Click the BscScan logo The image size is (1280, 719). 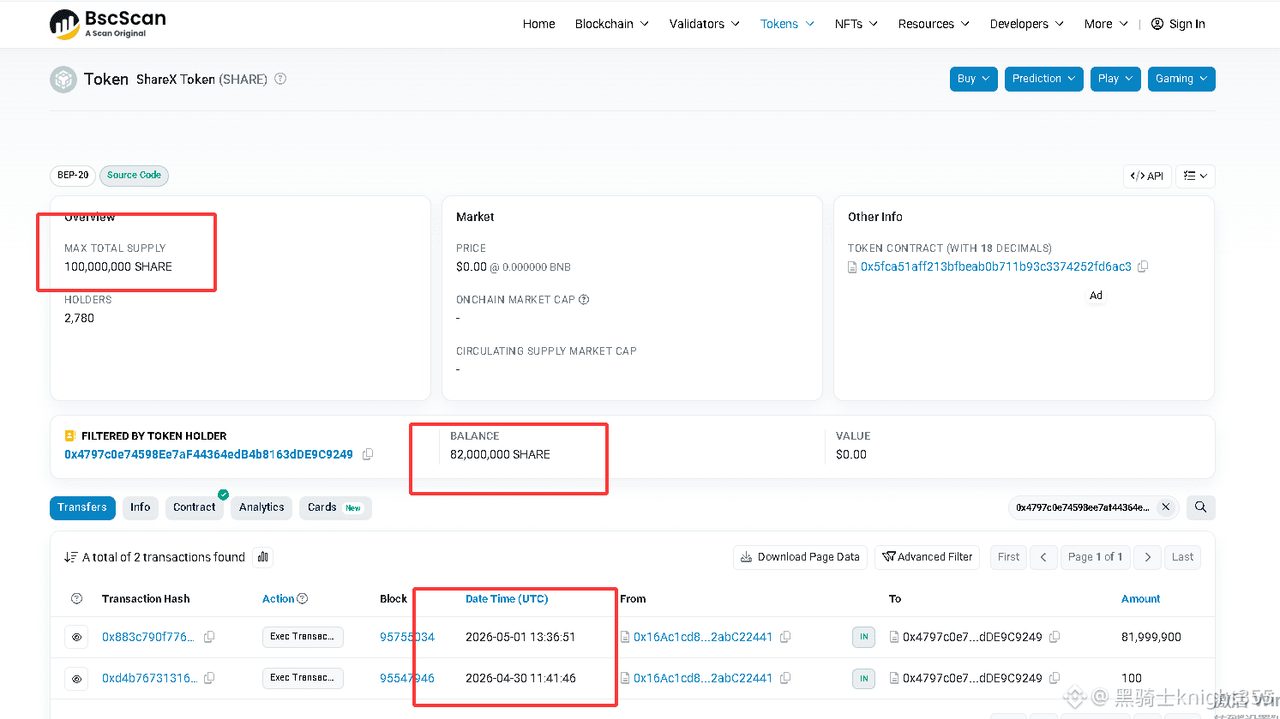108,24
